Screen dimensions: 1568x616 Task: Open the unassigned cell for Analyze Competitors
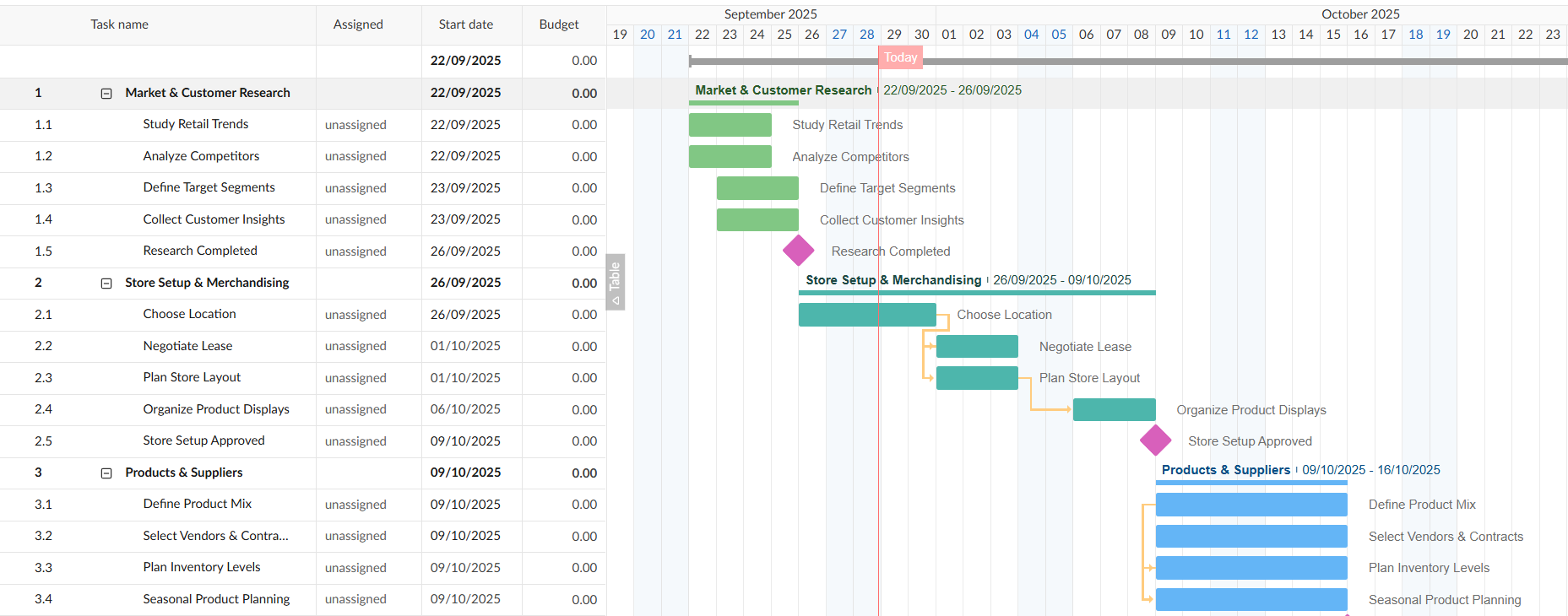point(355,156)
